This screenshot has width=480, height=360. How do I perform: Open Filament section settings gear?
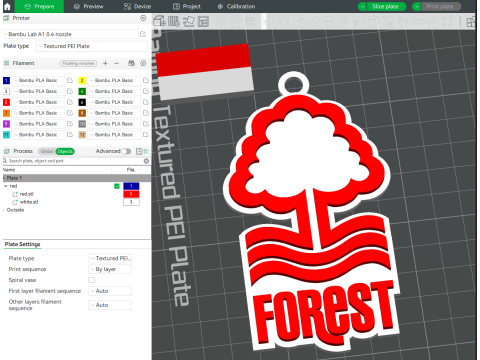[x=143, y=63]
